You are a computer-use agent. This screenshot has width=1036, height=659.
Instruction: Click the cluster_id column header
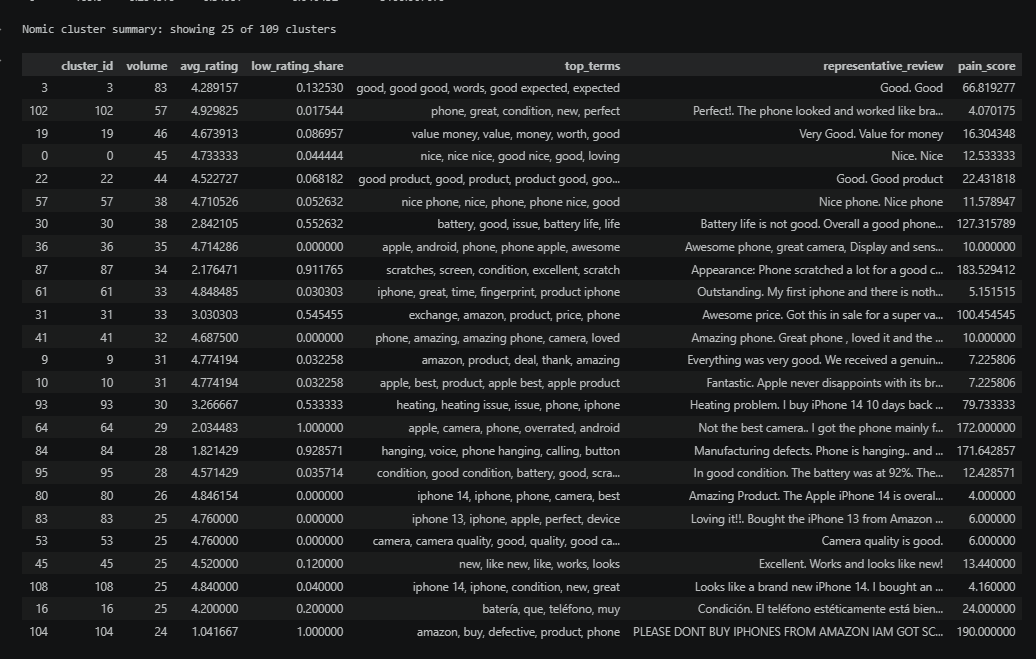click(x=87, y=66)
